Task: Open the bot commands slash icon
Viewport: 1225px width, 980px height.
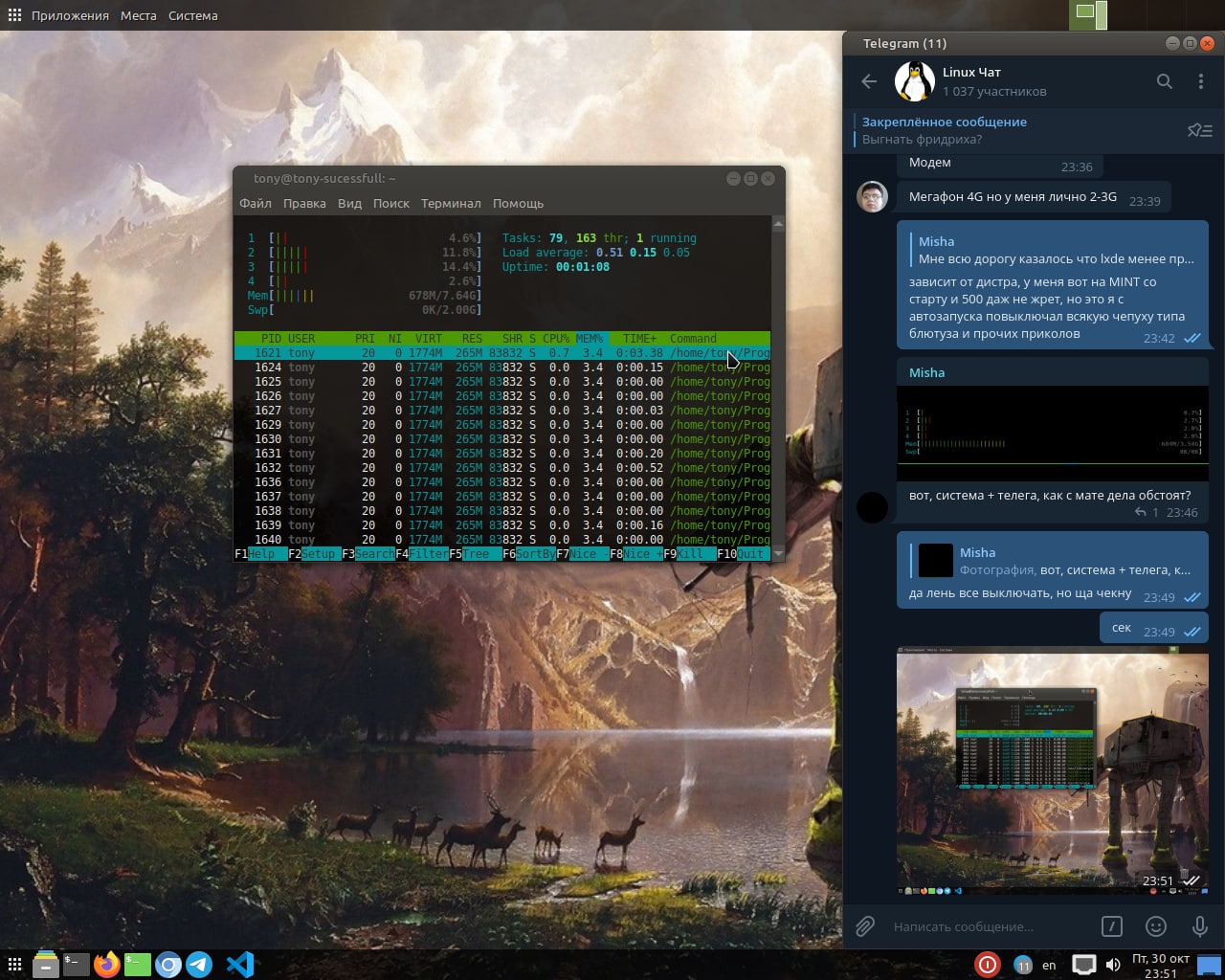Action: [1111, 925]
